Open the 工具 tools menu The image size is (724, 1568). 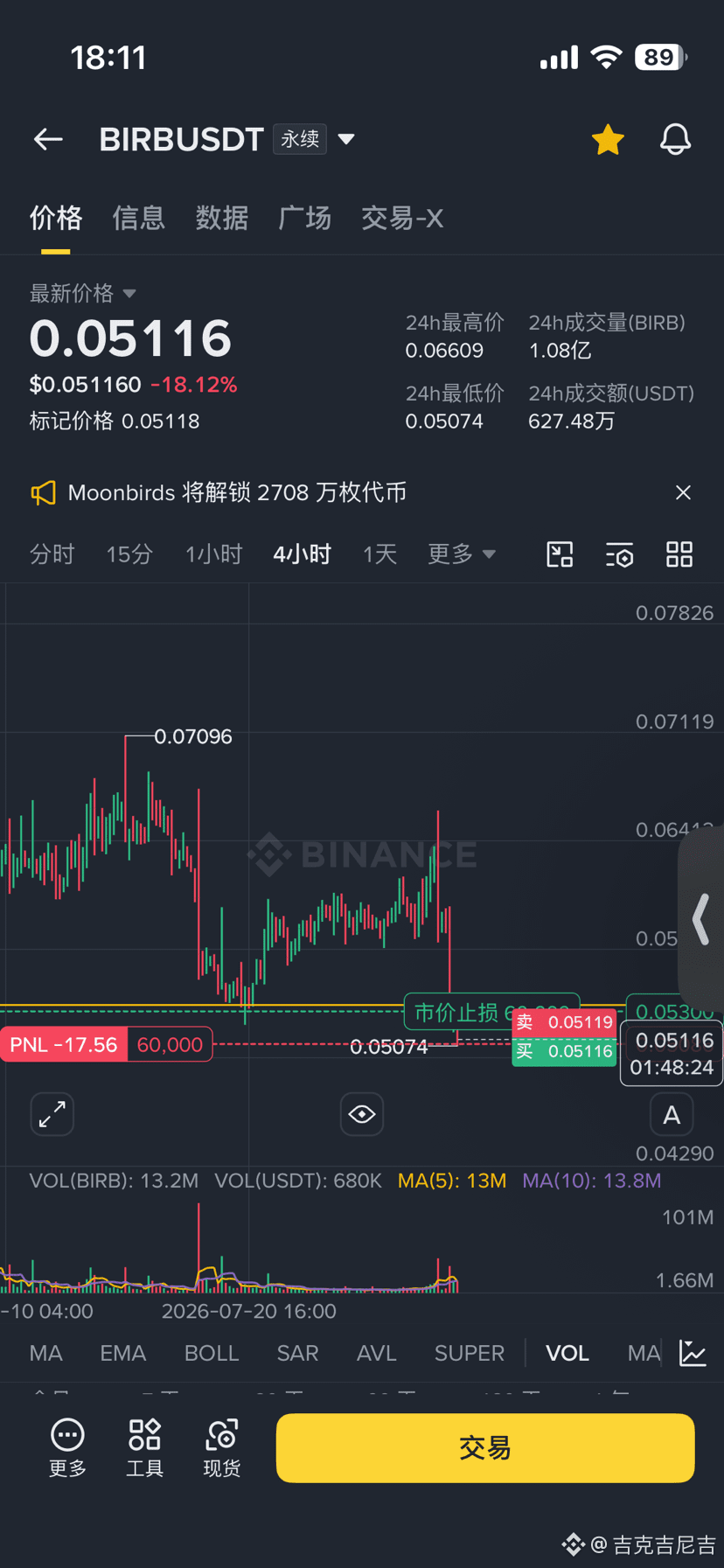(144, 1448)
